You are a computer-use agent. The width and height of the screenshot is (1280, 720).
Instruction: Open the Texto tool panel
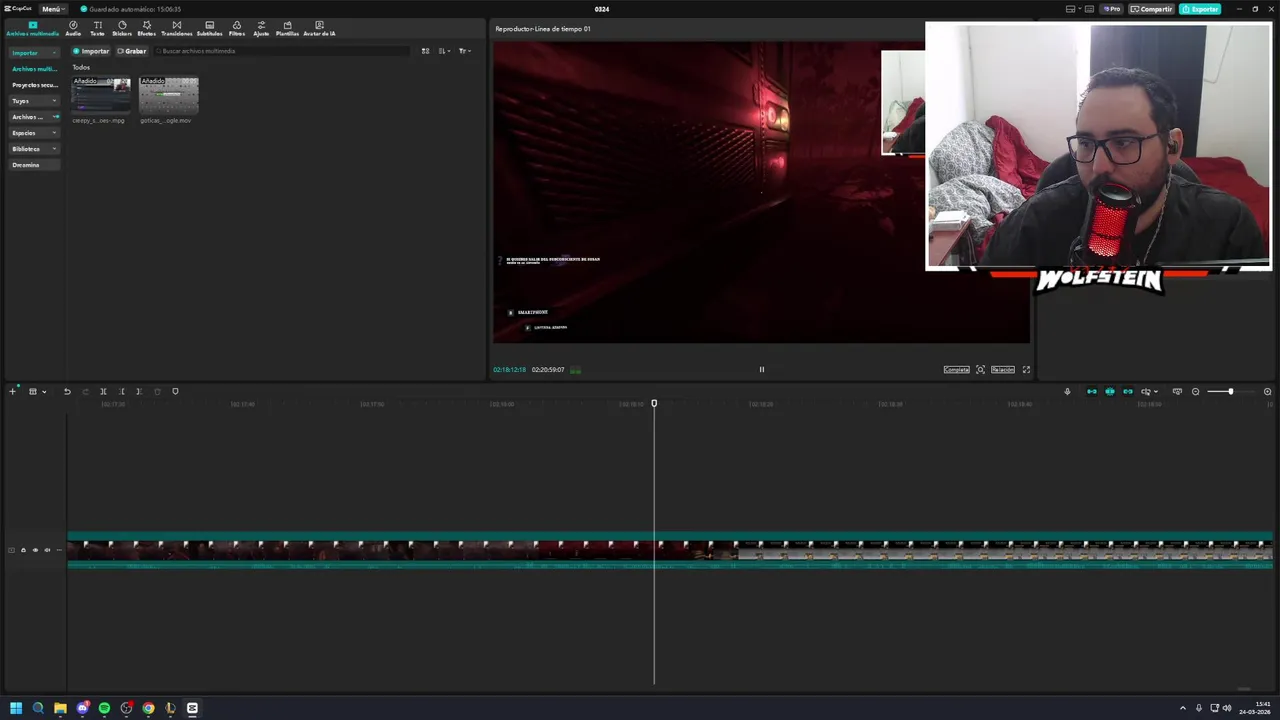(x=97, y=28)
